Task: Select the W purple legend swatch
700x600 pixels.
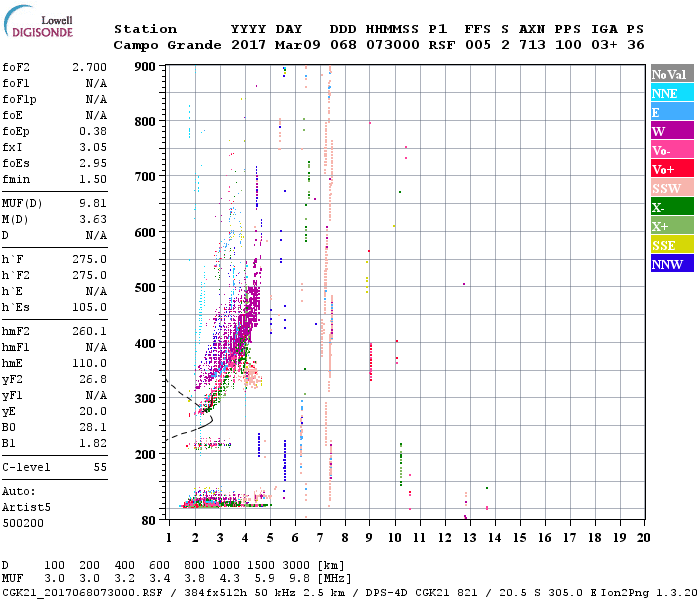Action: click(x=672, y=131)
